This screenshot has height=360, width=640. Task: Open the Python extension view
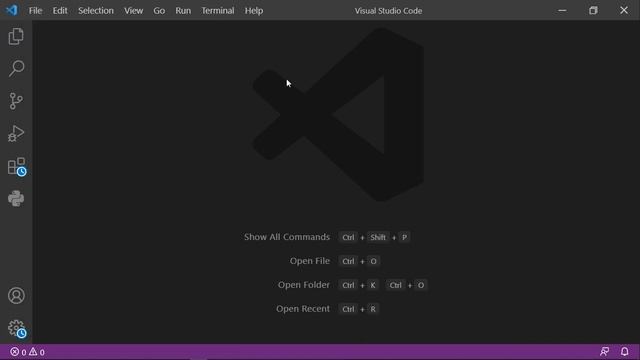16,199
